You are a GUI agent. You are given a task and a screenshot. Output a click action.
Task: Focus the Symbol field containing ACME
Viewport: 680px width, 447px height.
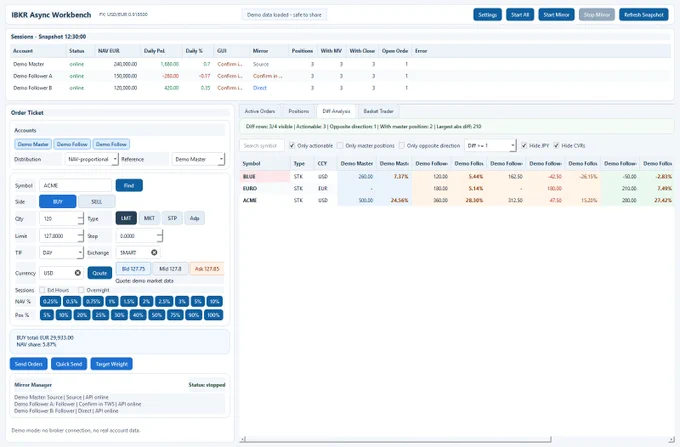pos(75,185)
